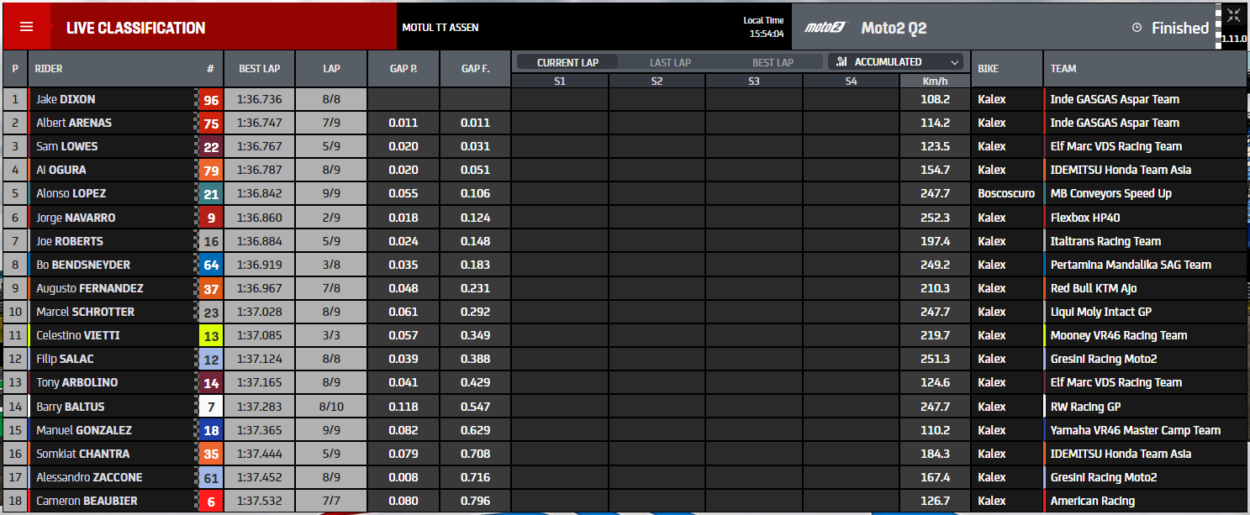Click Barry Baltus's white 7 badge
1250x515 pixels.
click(x=210, y=407)
